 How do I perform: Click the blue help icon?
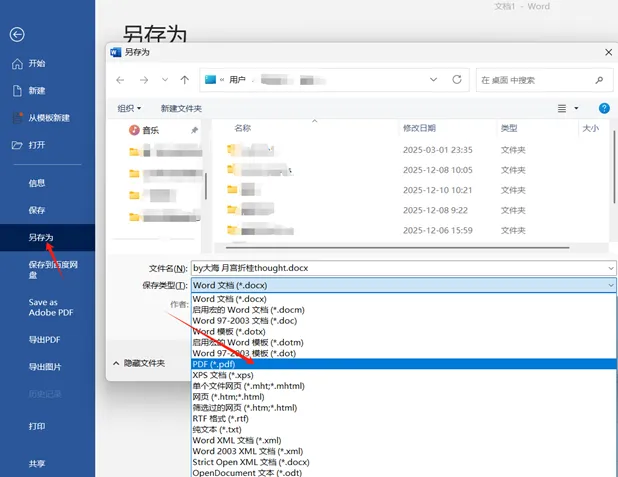[604, 108]
